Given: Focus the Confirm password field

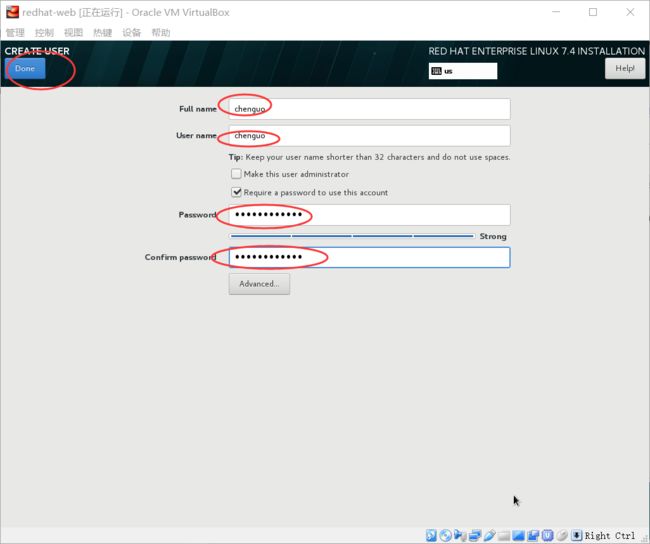Looking at the screenshot, I should tap(369, 257).
